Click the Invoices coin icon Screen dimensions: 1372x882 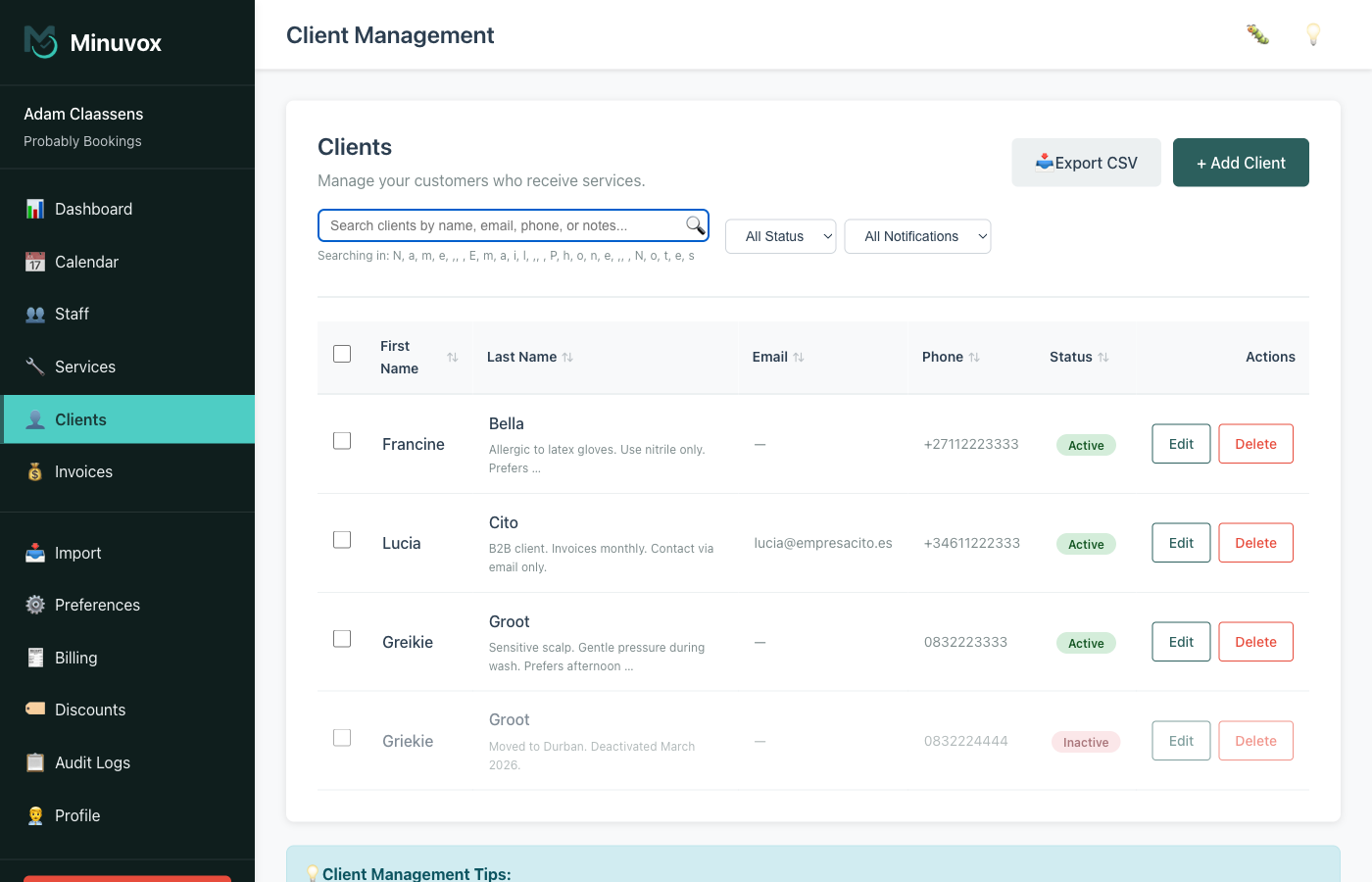coord(36,471)
